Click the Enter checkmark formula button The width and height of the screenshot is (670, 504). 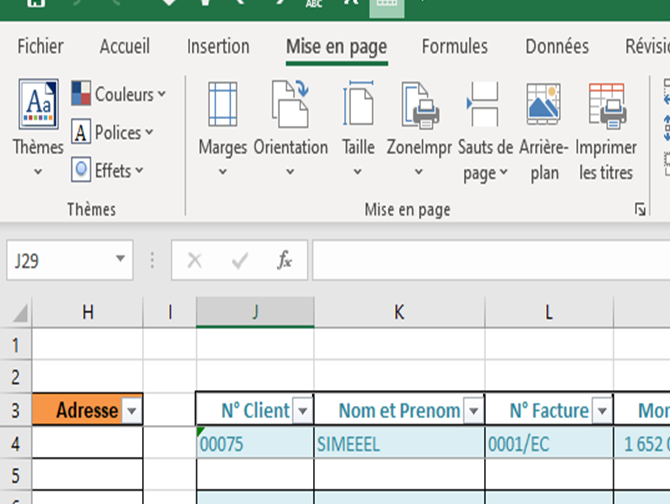tap(240, 260)
